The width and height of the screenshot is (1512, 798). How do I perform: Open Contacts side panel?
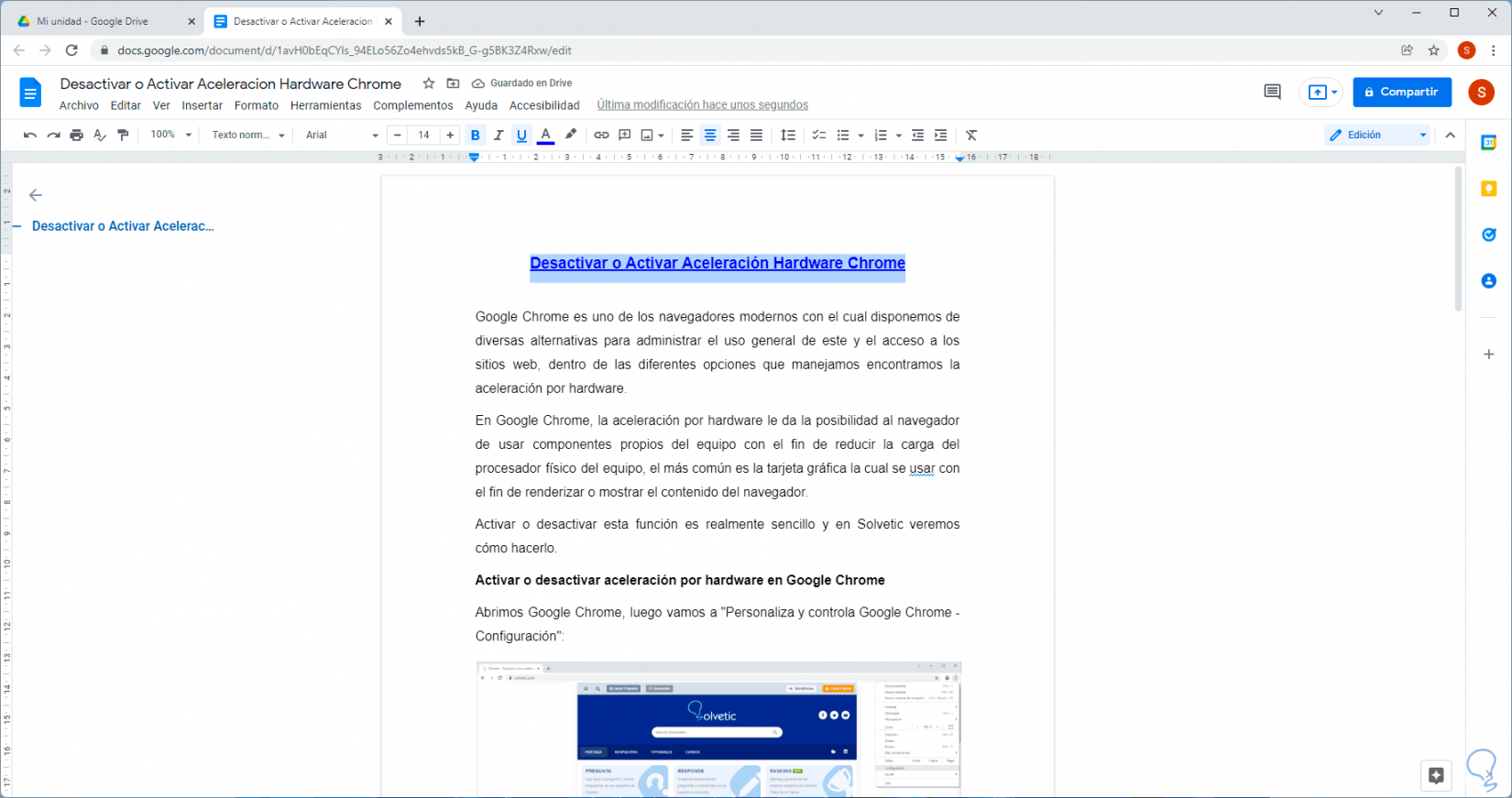(x=1489, y=280)
